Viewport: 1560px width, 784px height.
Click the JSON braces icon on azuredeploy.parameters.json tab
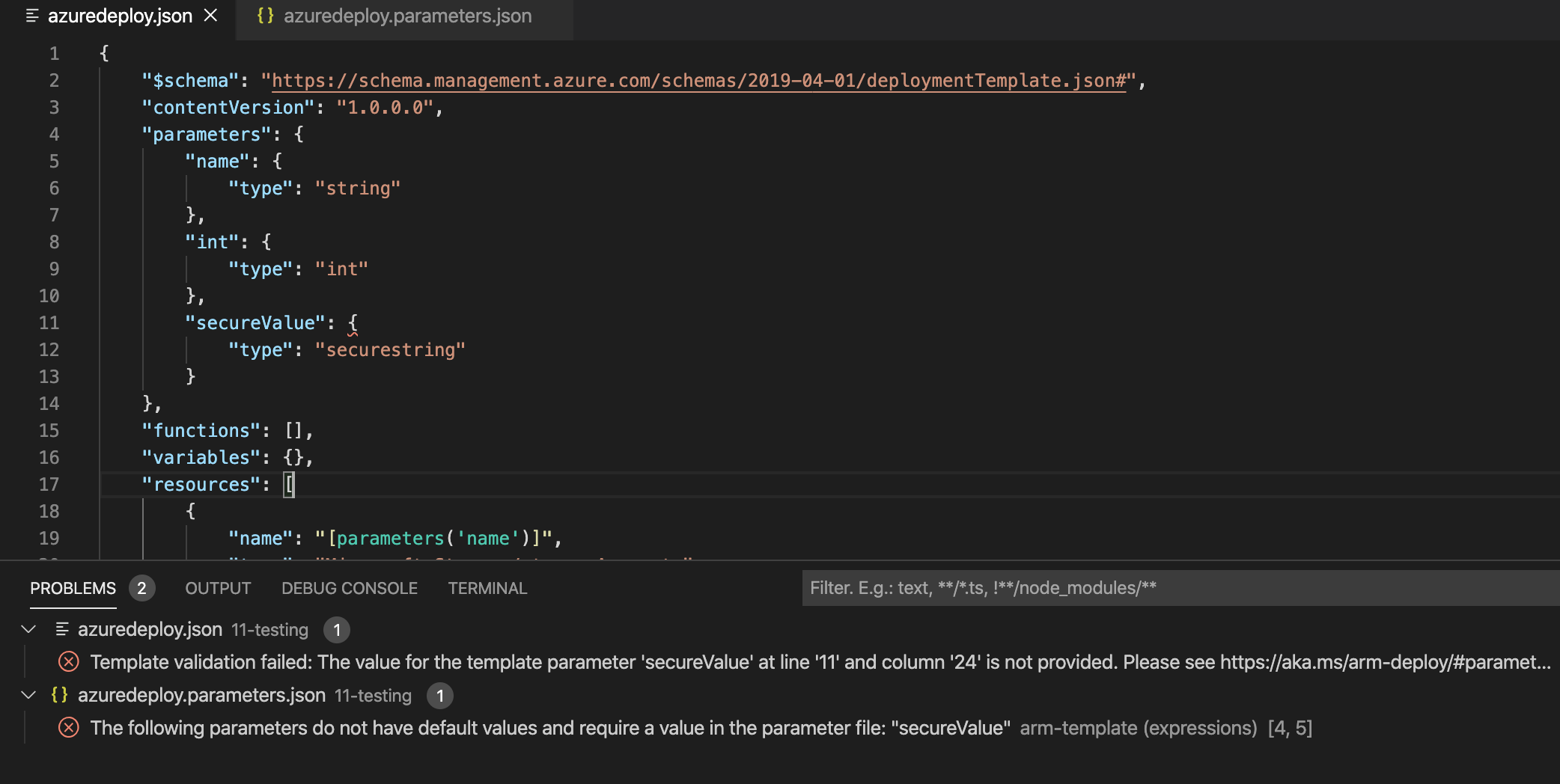265,16
